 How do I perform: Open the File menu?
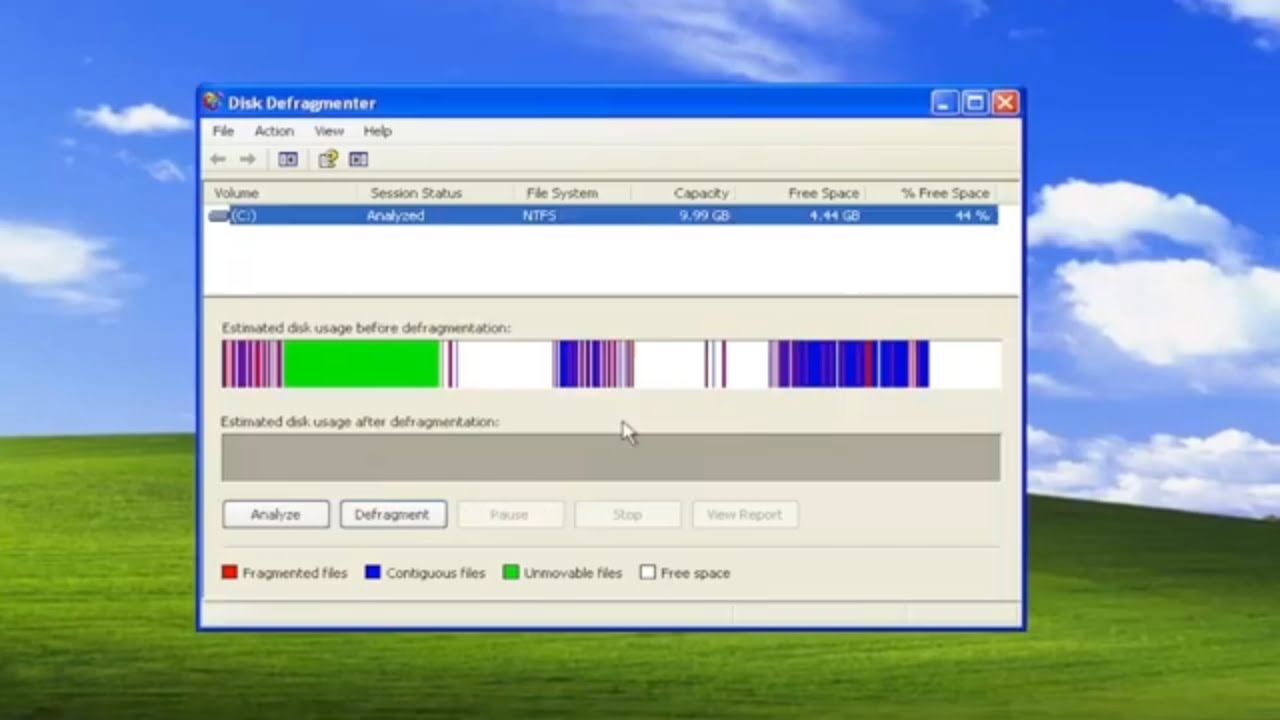point(223,131)
